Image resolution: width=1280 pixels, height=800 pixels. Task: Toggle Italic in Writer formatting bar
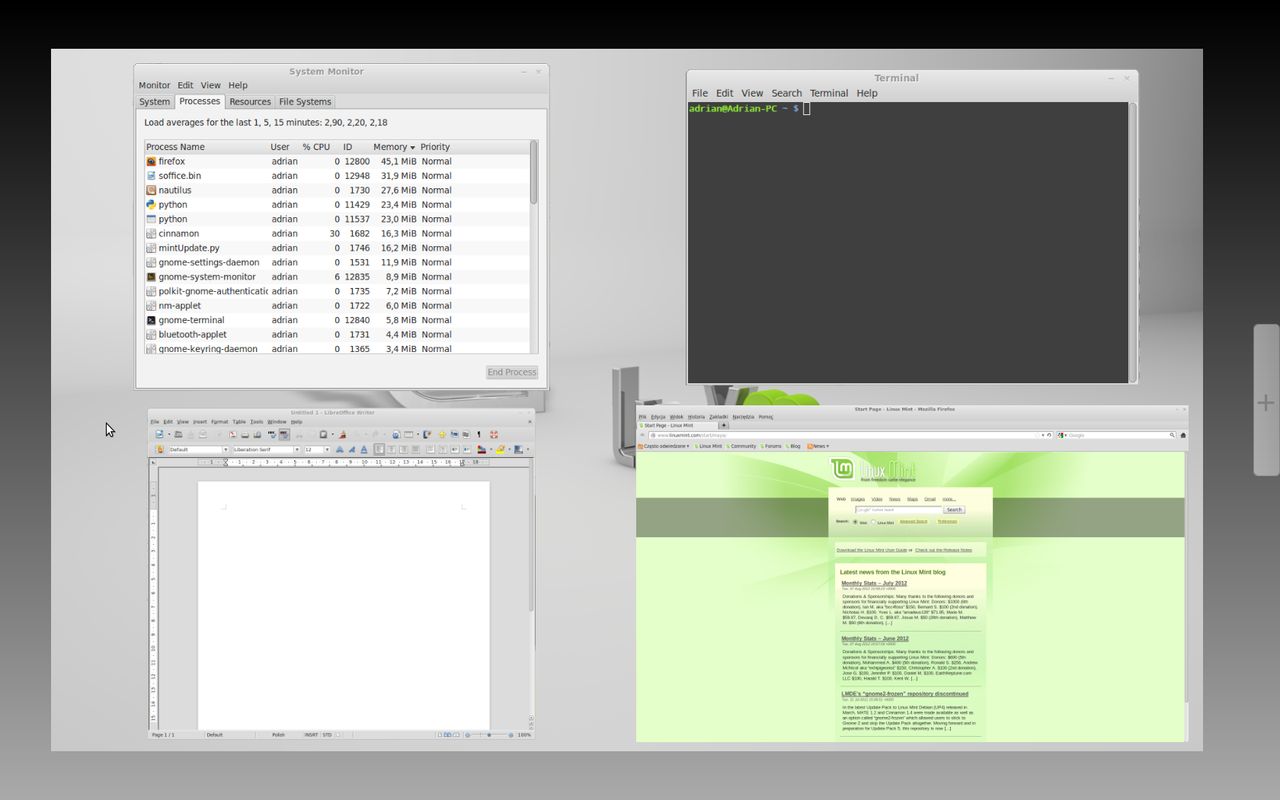coord(352,449)
